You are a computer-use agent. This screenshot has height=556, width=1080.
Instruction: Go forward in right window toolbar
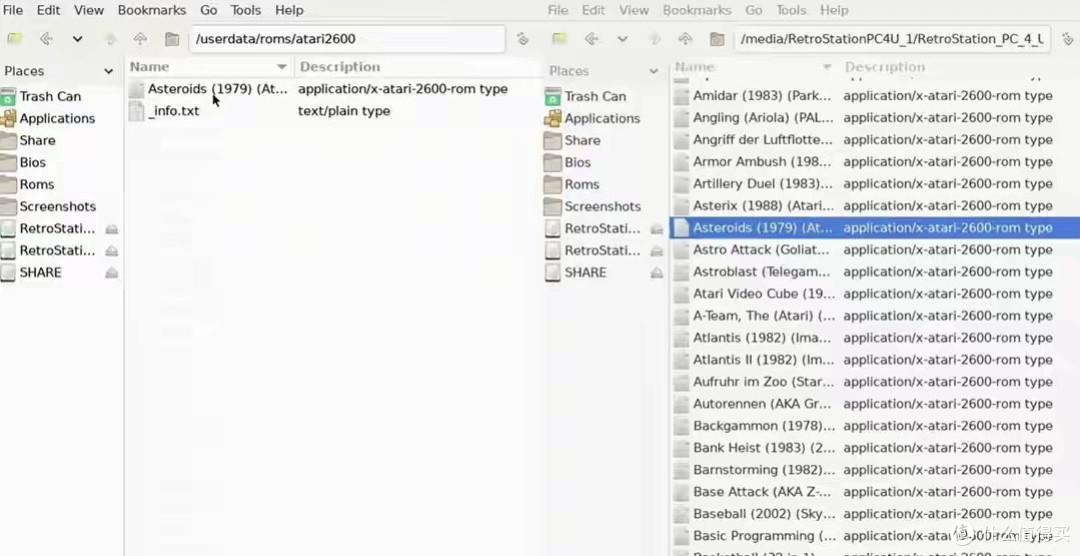coord(654,39)
